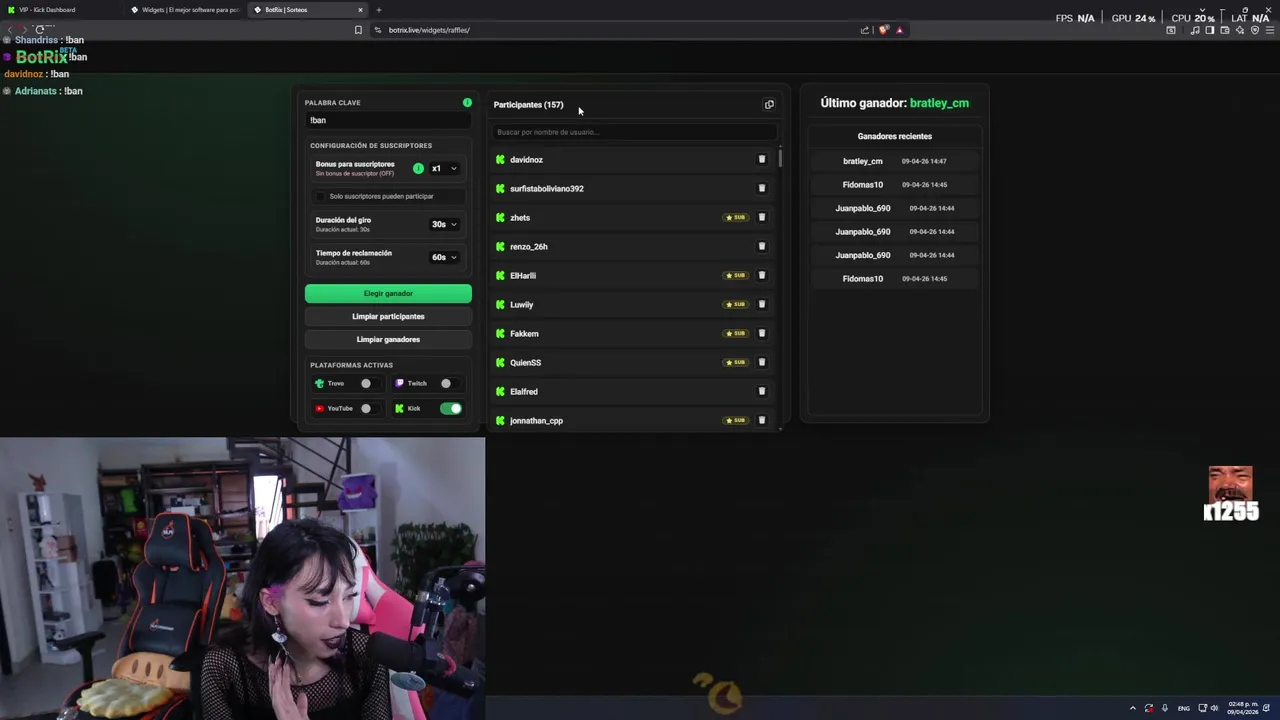Bookmark this page with the bookmark icon

358,30
